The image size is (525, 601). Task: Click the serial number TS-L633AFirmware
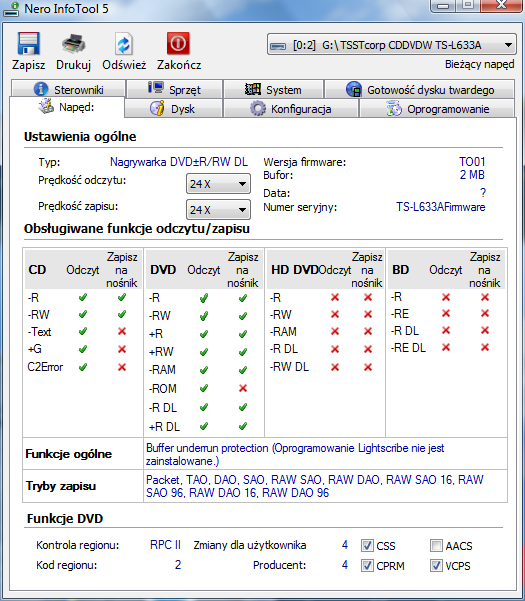[441, 207]
